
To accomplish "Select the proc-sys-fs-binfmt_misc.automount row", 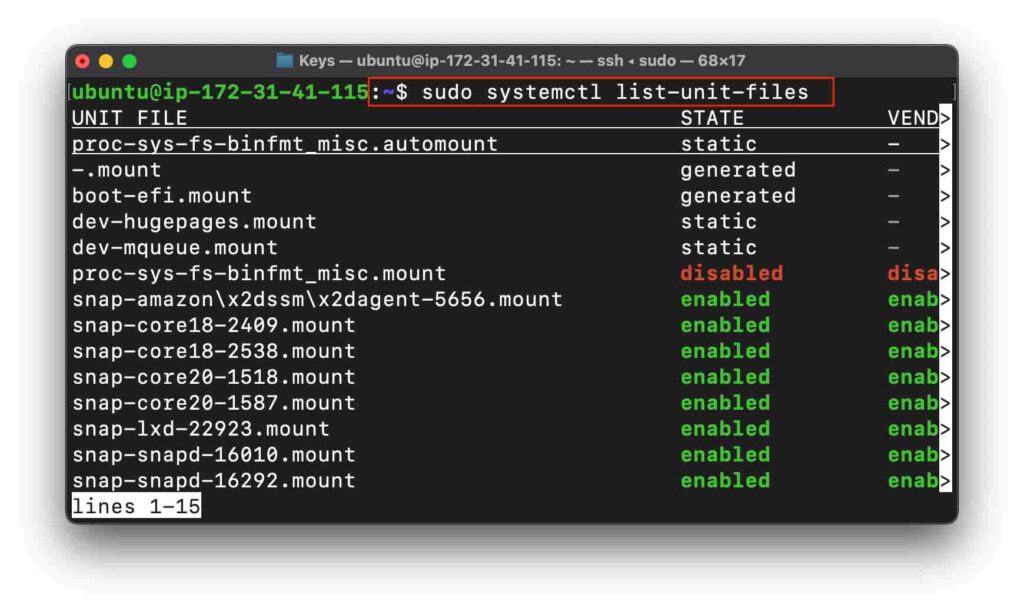I will [285, 144].
